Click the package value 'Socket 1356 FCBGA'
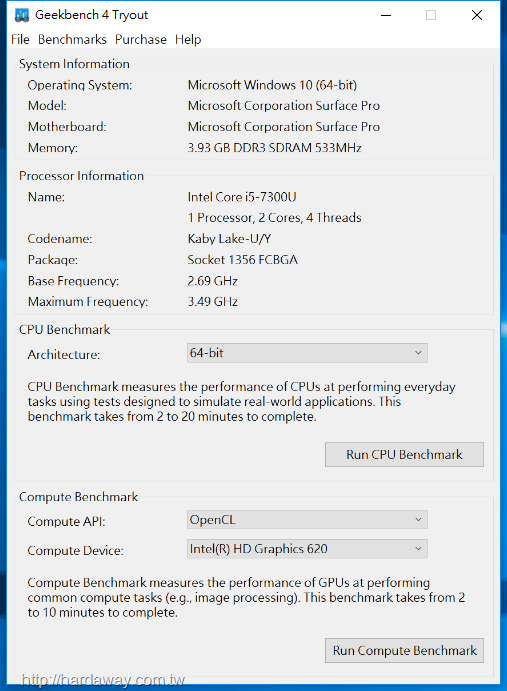This screenshot has width=507, height=691. pyautogui.click(x=242, y=260)
